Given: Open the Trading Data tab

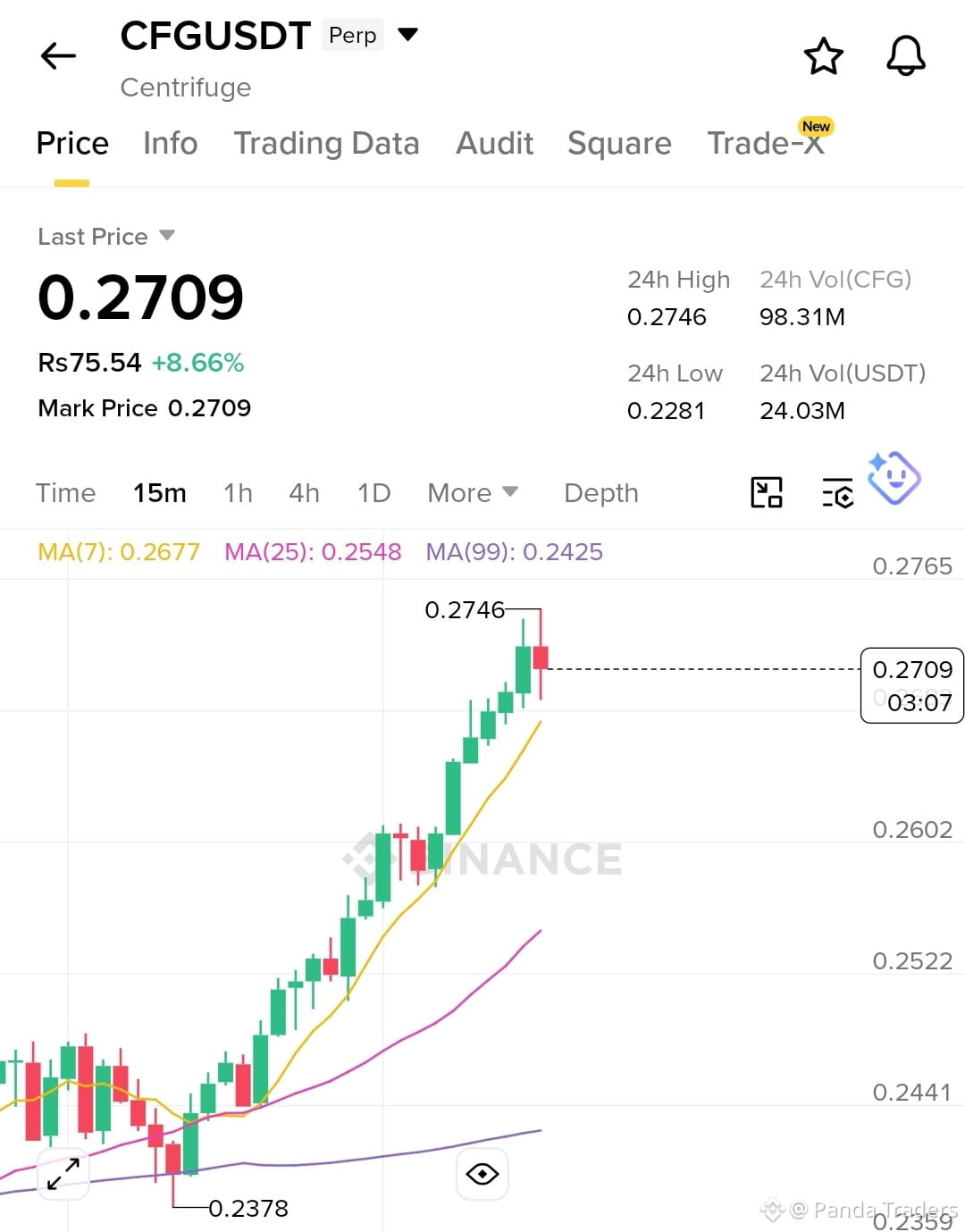Looking at the screenshot, I should (326, 143).
